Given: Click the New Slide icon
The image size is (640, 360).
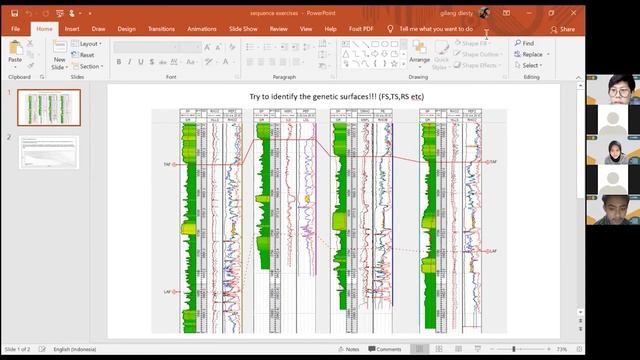Looking at the screenshot, I should (60, 48).
